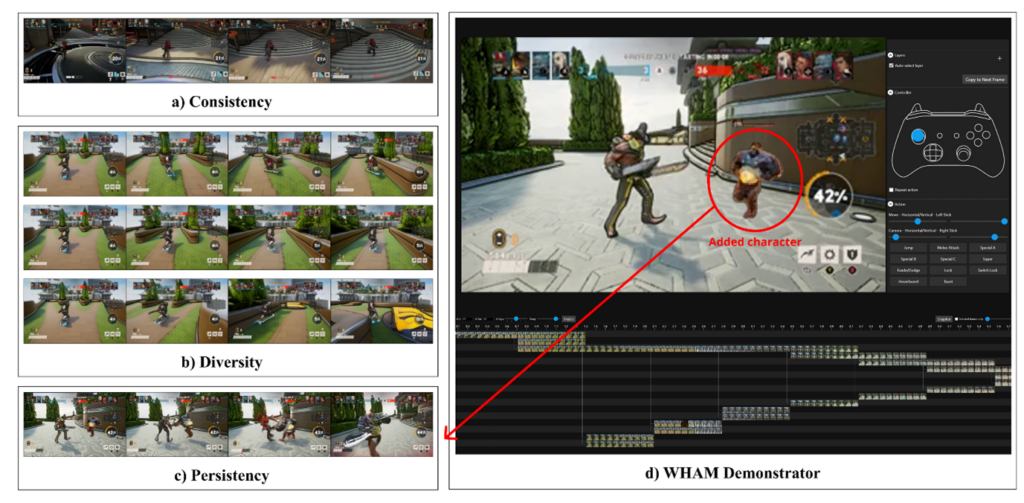Enable the Auto select layer checkbox
The width and height of the screenshot is (1024, 503).
pos(892,66)
